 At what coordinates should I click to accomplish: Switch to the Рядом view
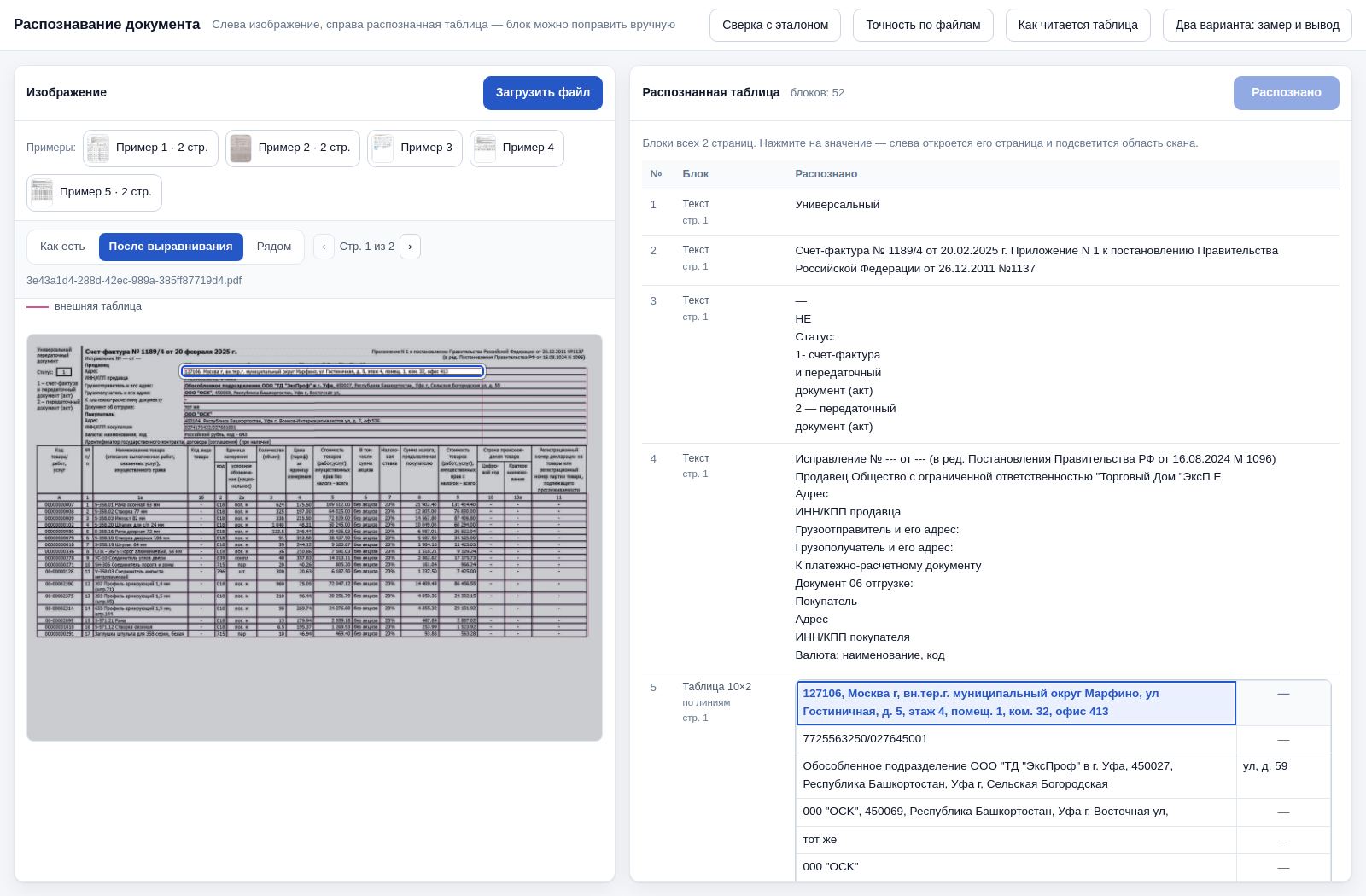pyautogui.click(x=274, y=247)
